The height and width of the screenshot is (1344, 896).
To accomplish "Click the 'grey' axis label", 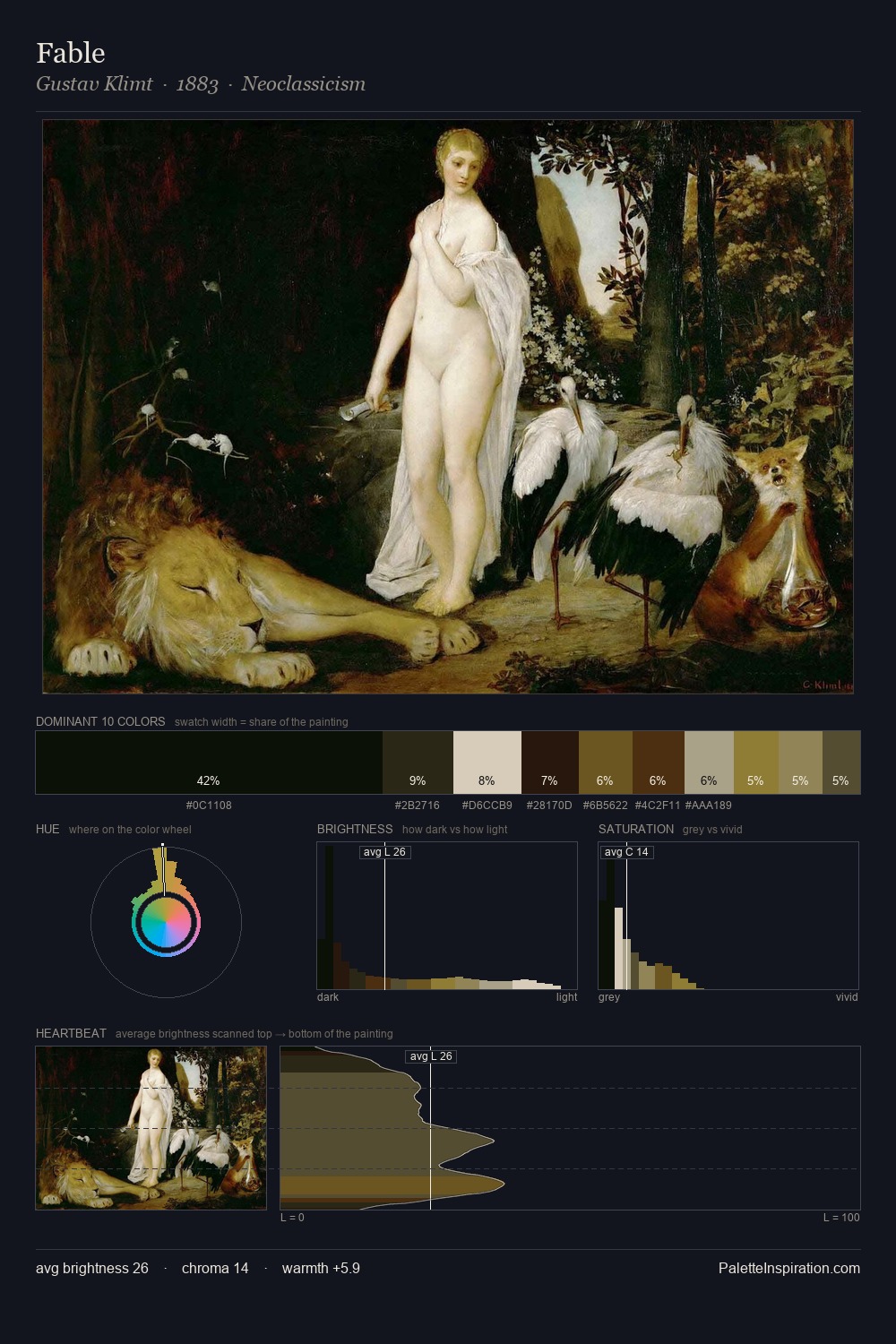I will (x=609, y=997).
